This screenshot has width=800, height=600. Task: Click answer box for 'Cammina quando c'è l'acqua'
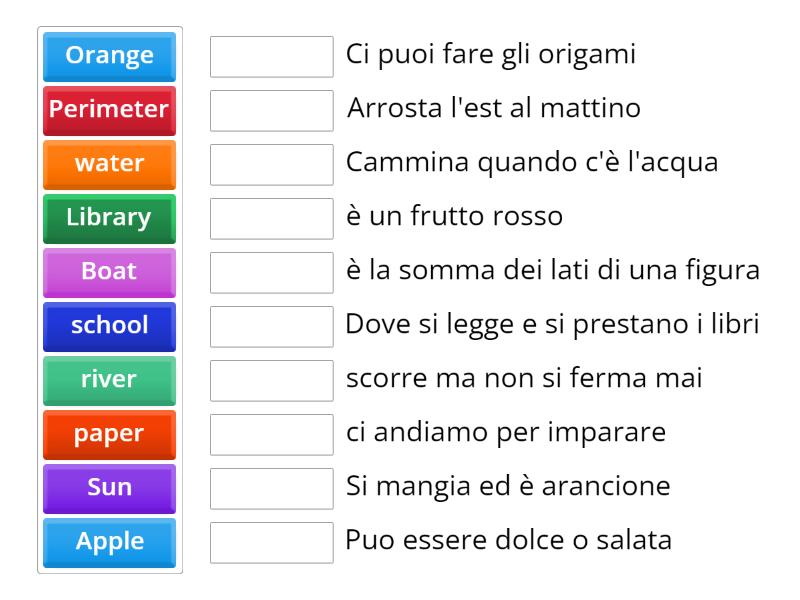tap(272, 164)
